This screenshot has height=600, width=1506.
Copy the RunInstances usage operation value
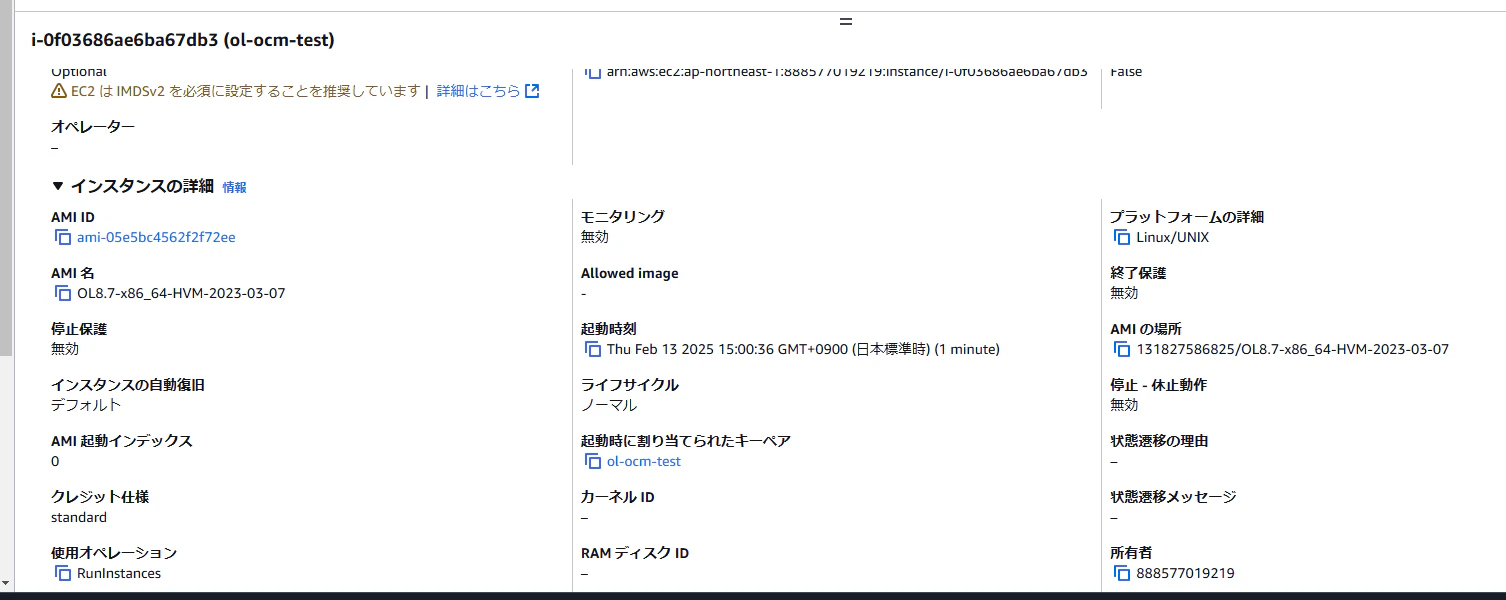(63, 574)
